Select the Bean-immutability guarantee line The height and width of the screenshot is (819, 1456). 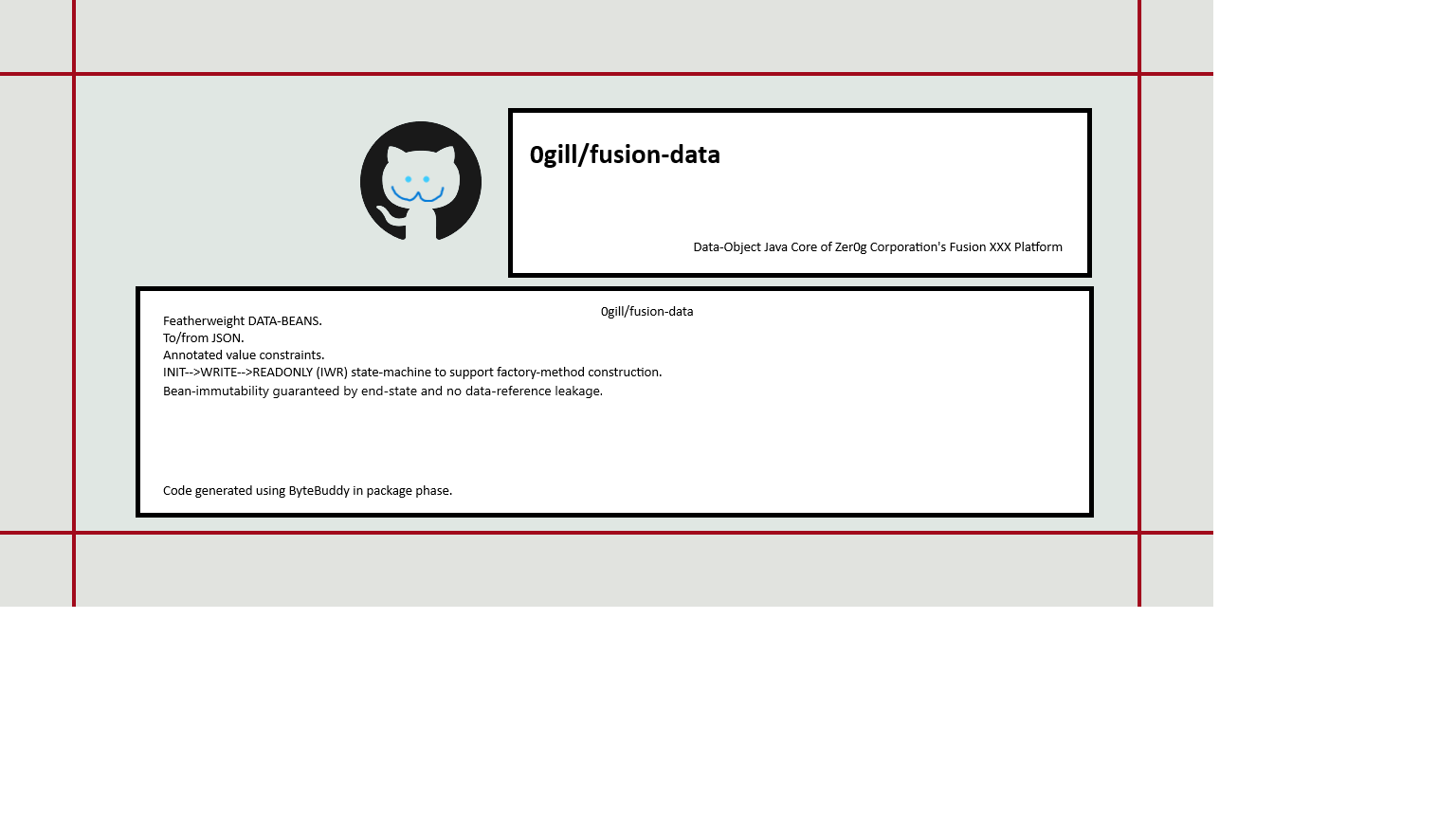tap(383, 391)
